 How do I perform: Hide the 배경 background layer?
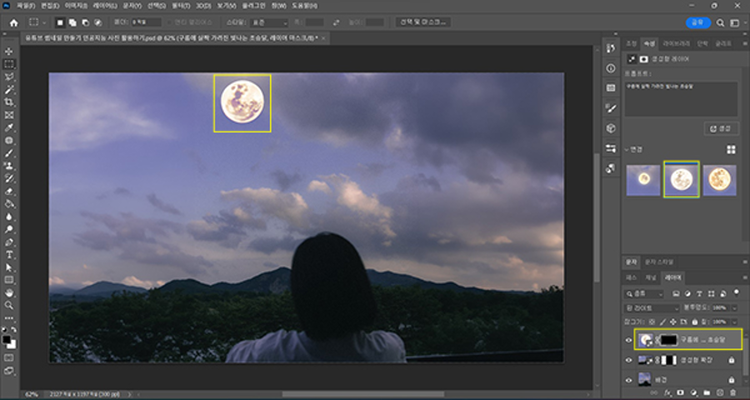629,380
